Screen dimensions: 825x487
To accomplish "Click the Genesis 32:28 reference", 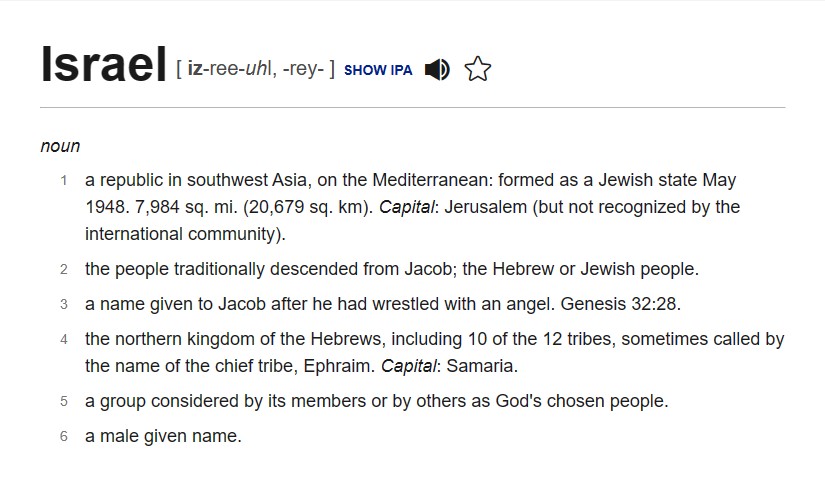I will [x=621, y=304].
